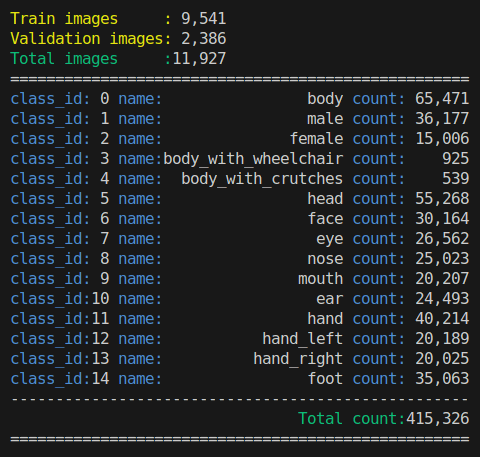Screen dimensions: 480x457
Task: Click the count 24,493 for ear
Action: click(x=442, y=299)
